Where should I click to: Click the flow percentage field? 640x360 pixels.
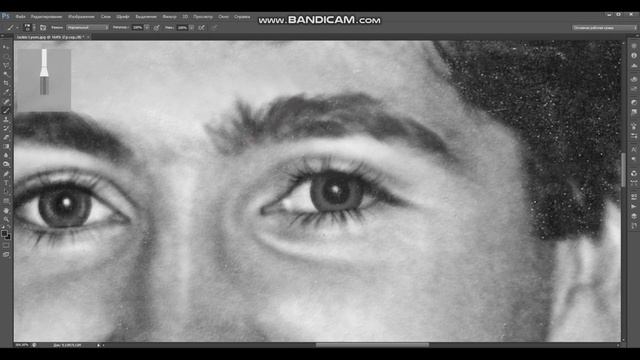pyautogui.click(x=182, y=28)
